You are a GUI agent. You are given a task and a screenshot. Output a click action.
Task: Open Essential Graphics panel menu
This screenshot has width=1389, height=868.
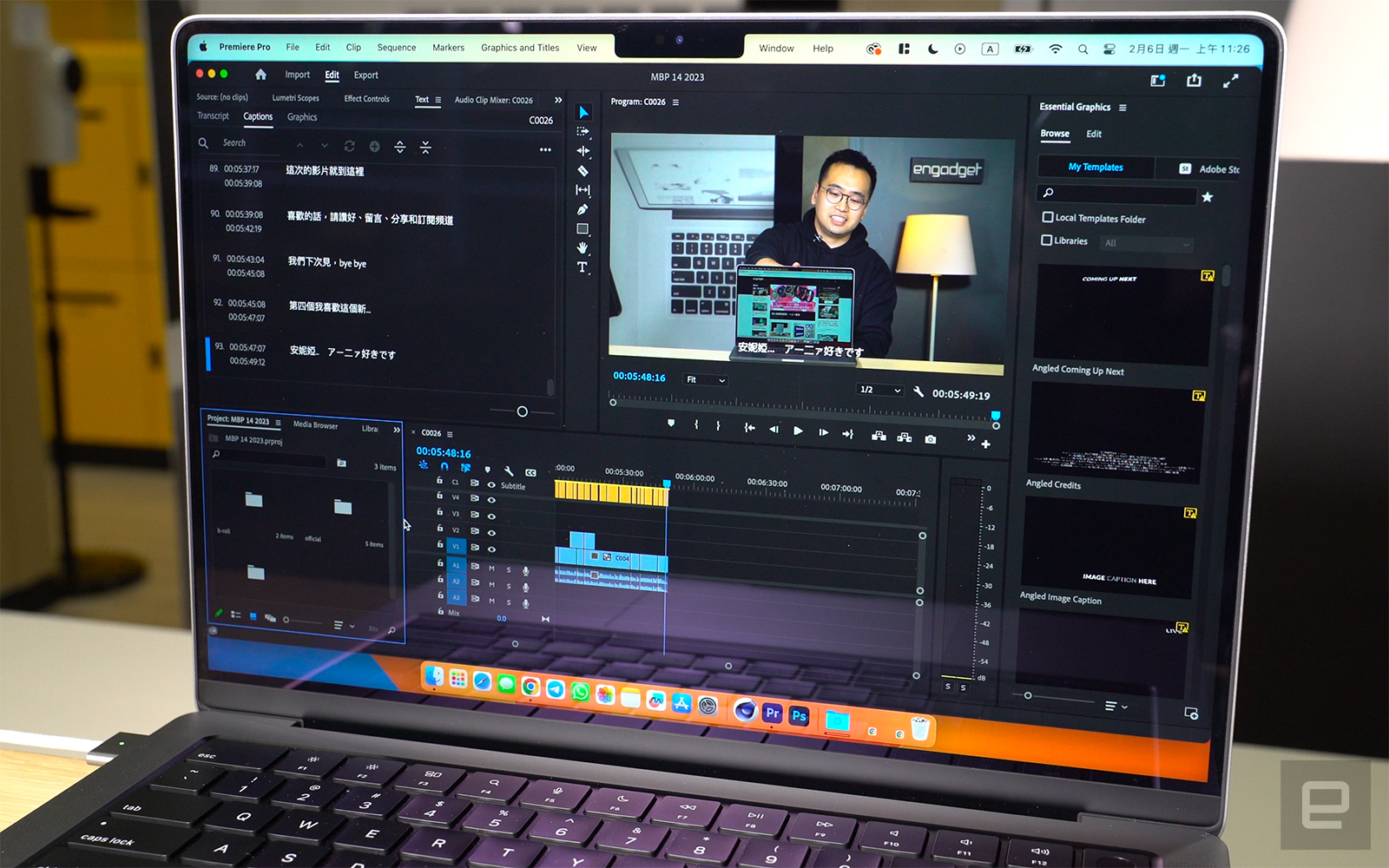pyautogui.click(x=1122, y=108)
